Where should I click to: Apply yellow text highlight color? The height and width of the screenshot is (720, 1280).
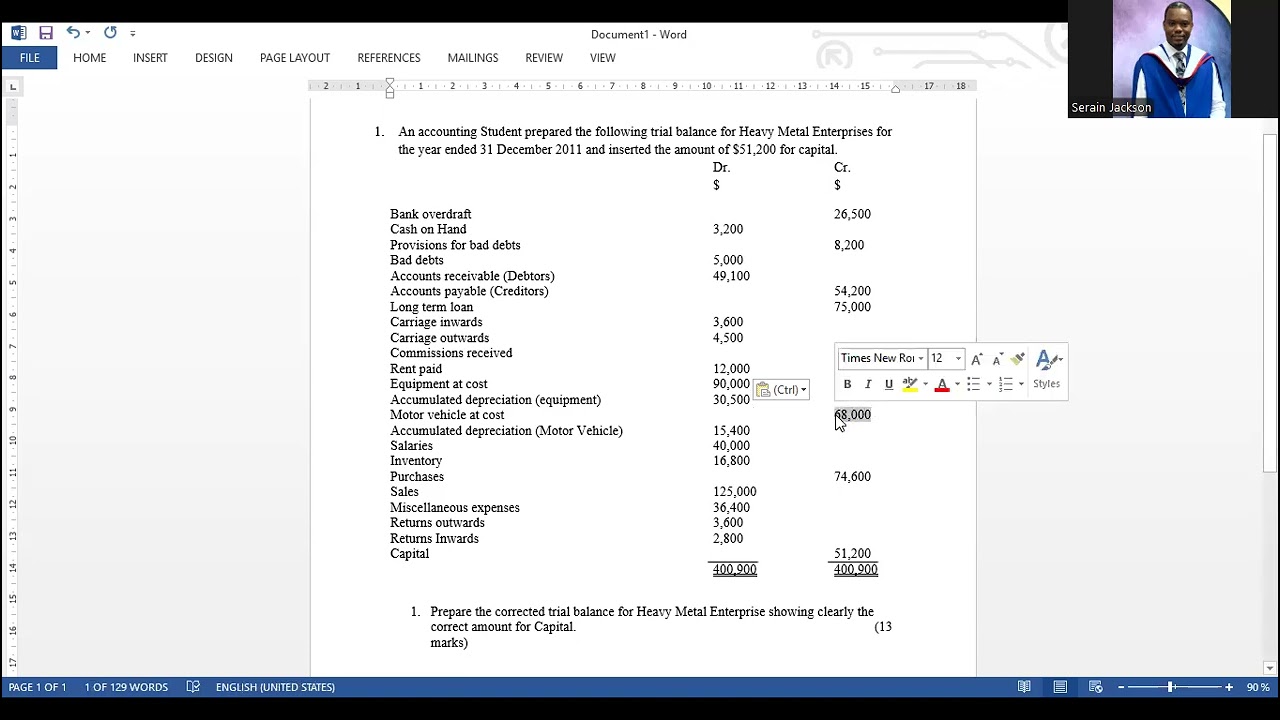click(909, 384)
